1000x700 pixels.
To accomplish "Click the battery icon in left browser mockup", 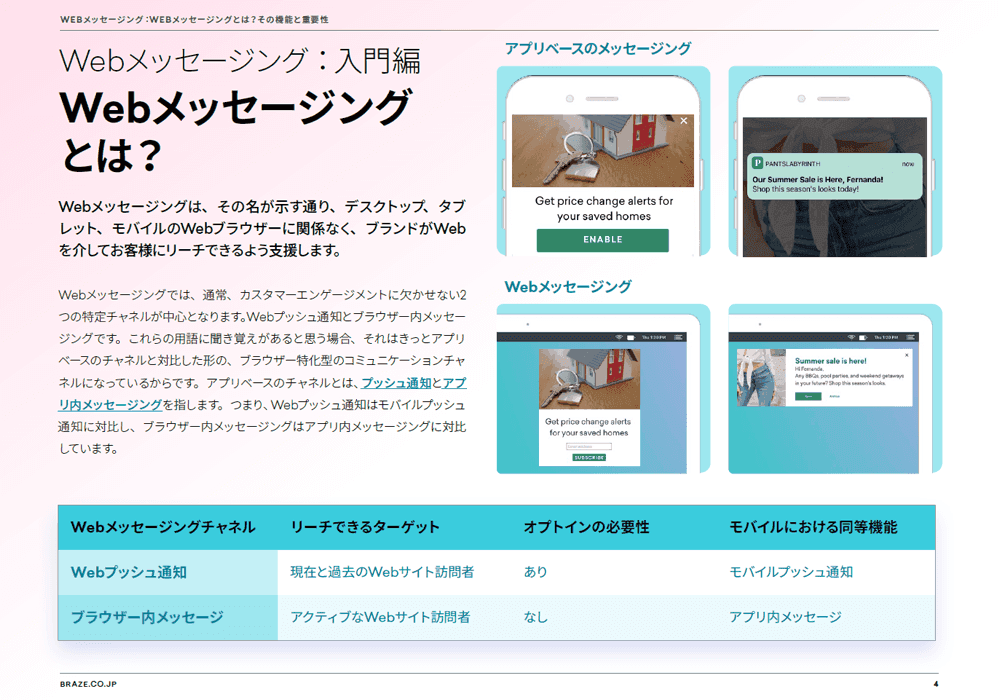I will [x=631, y=338].
